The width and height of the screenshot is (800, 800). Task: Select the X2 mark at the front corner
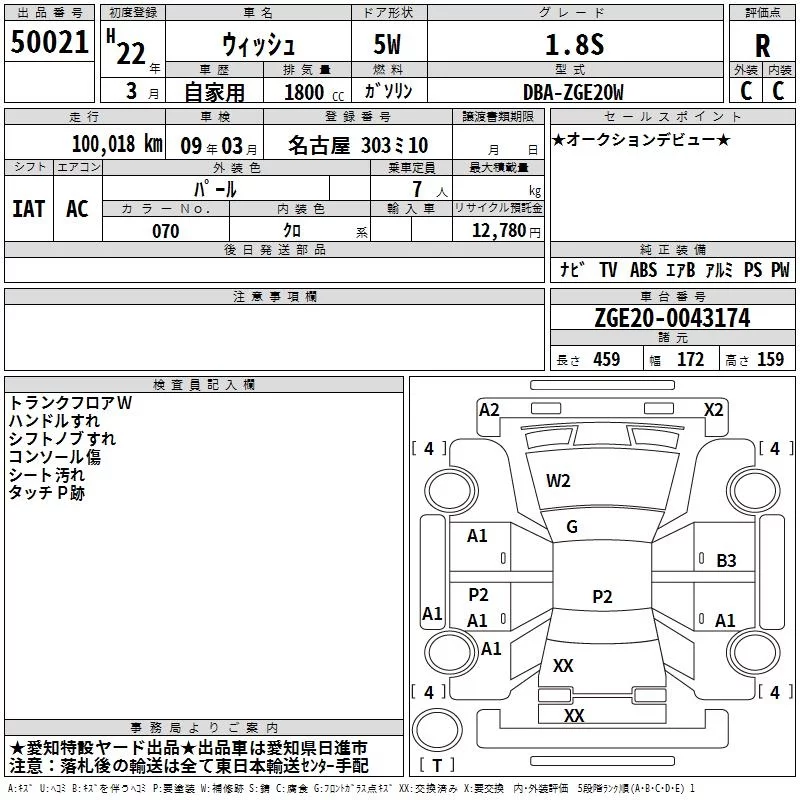click(714, 410)
